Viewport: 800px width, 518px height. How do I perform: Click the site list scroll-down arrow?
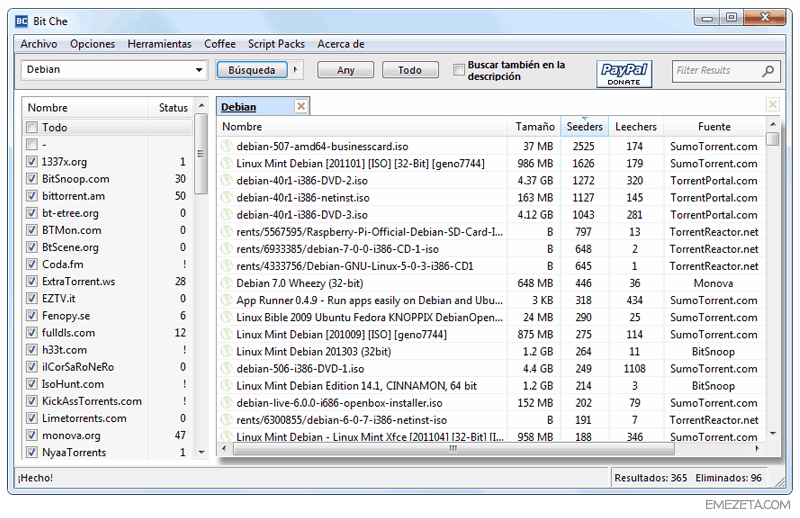(202, 452)
